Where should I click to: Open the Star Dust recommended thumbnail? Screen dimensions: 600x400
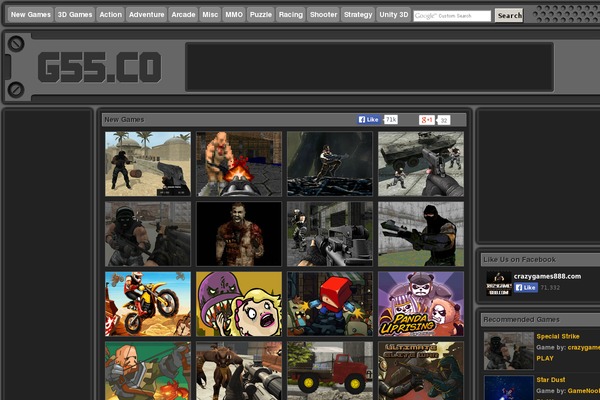[x=509, y=388]
